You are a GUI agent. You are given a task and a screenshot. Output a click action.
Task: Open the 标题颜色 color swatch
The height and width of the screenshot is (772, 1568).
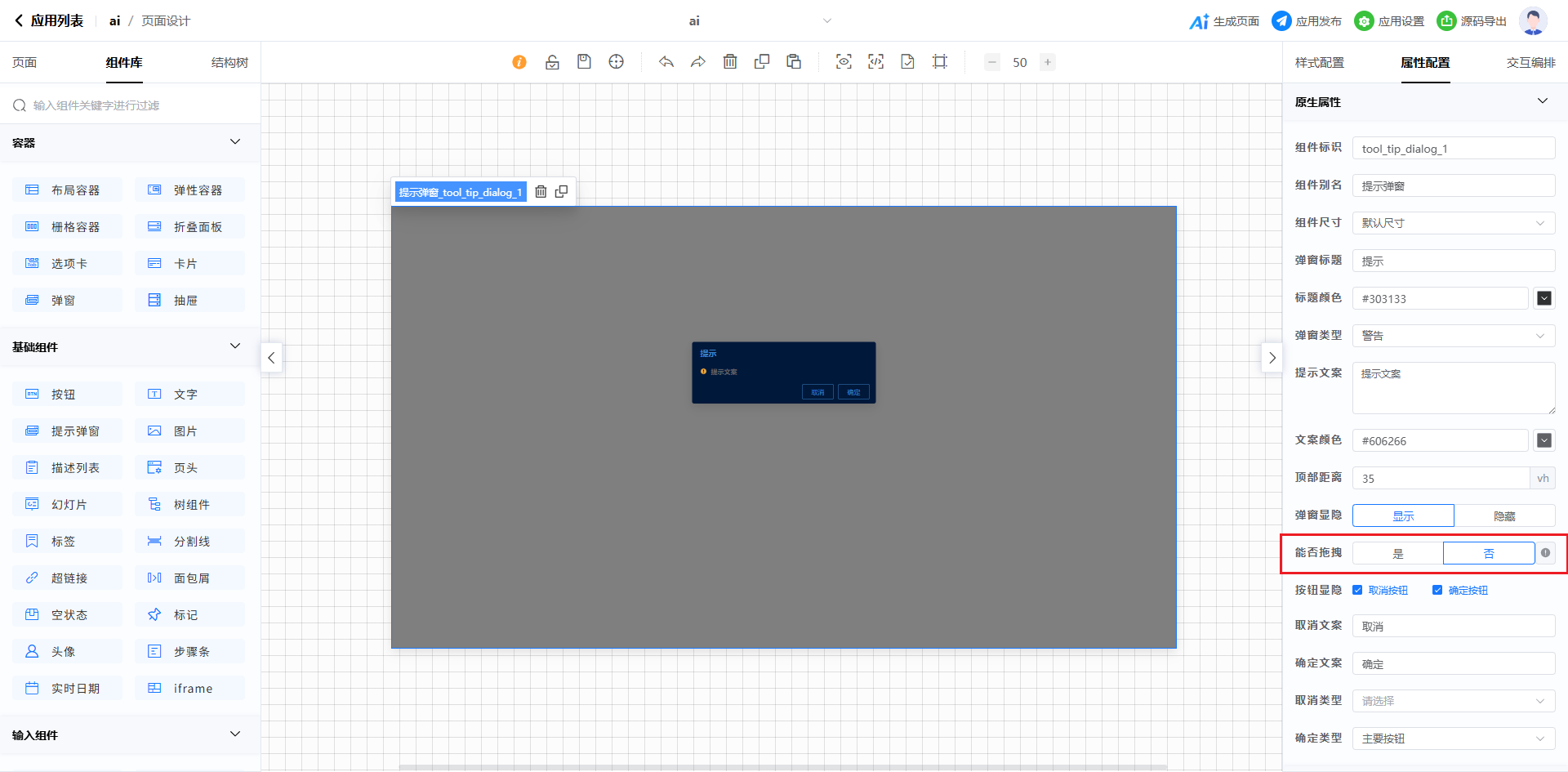(1543, 299)
